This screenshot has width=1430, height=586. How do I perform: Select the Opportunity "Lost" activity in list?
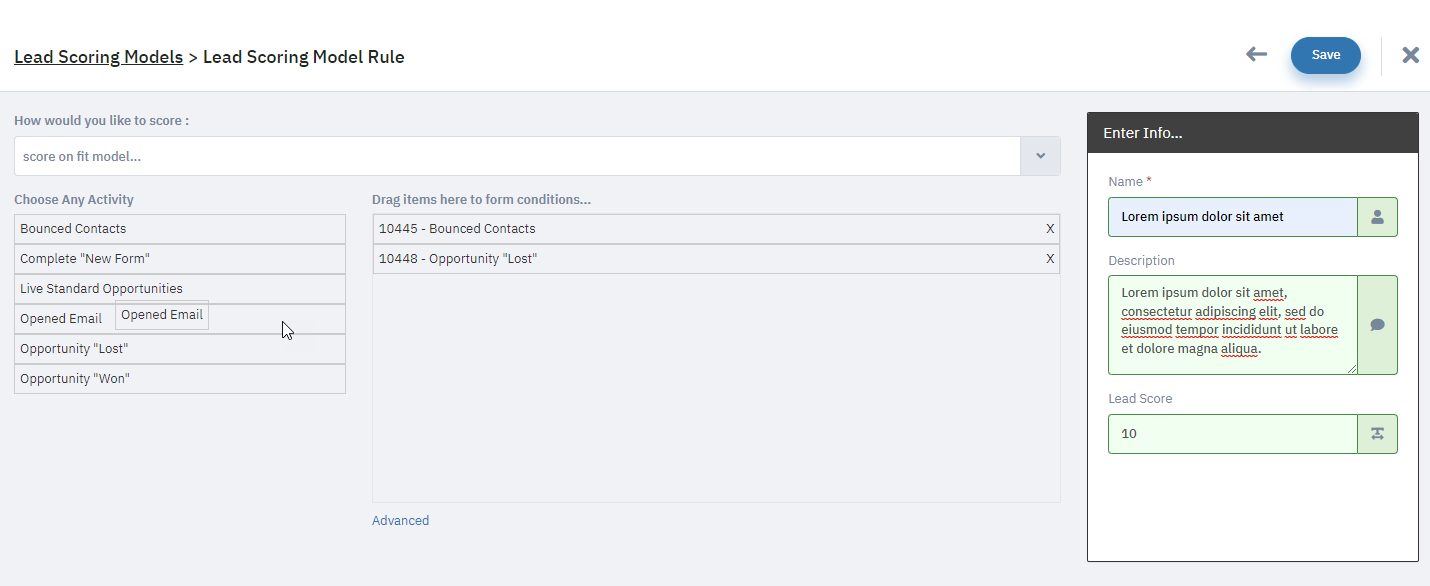[180, 349]
